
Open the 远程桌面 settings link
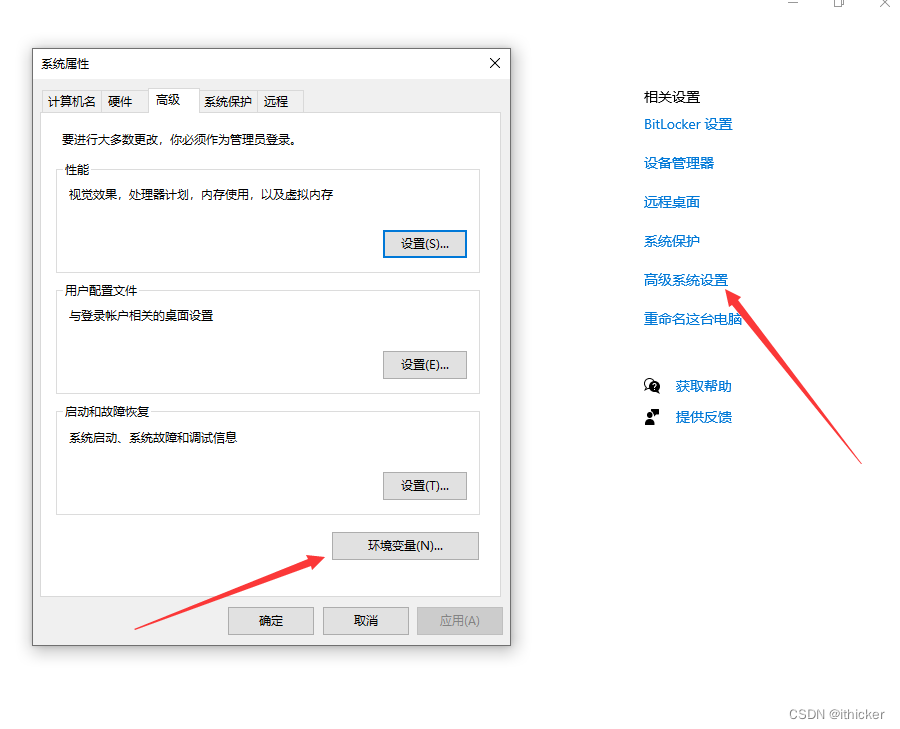[671, 201]
